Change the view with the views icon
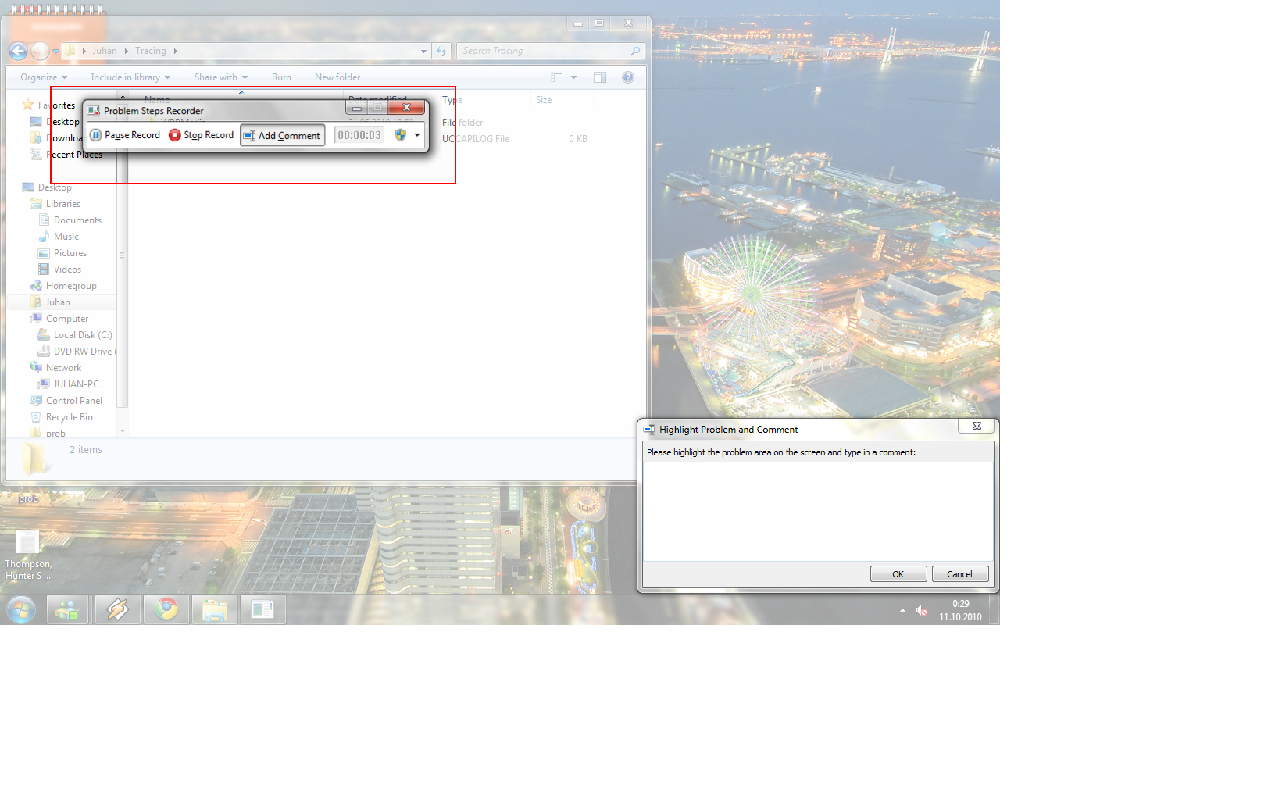 (x=558, y=77)
